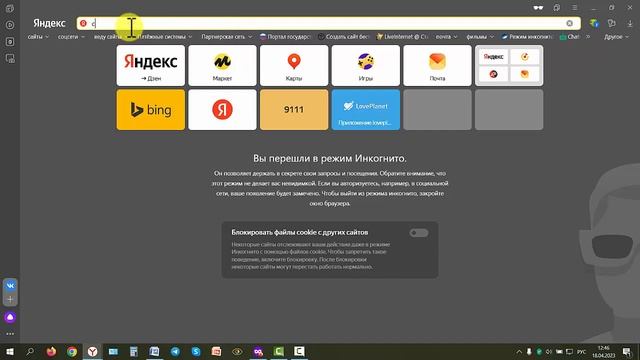Open the Режим инкогнито bookmark
Image resolution: width=640 pixels, height=360 pixels.
click(x=527, y=37)
